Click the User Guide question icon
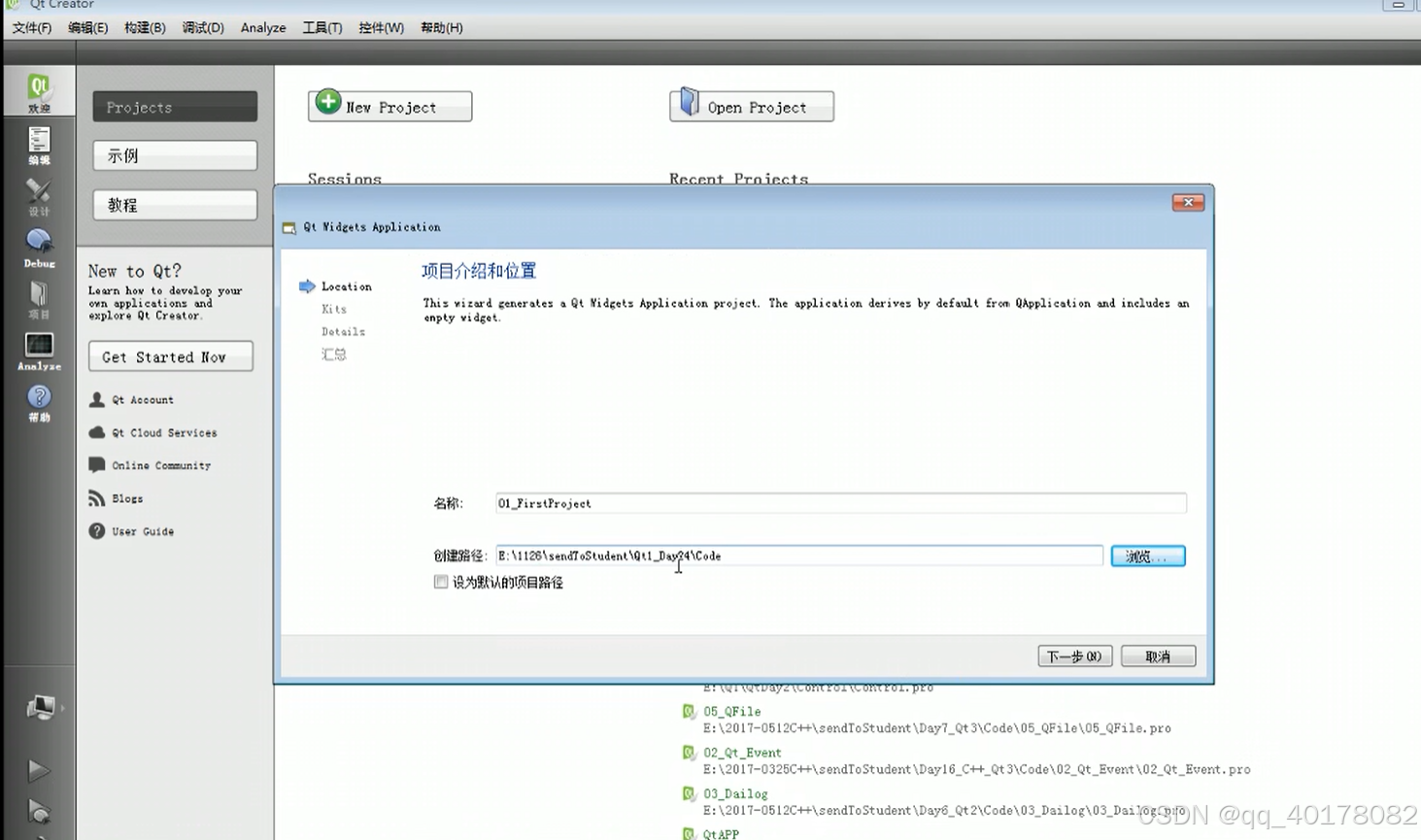Image resolution: width=1421 pixels, height=840 pixels. (97, 531)
